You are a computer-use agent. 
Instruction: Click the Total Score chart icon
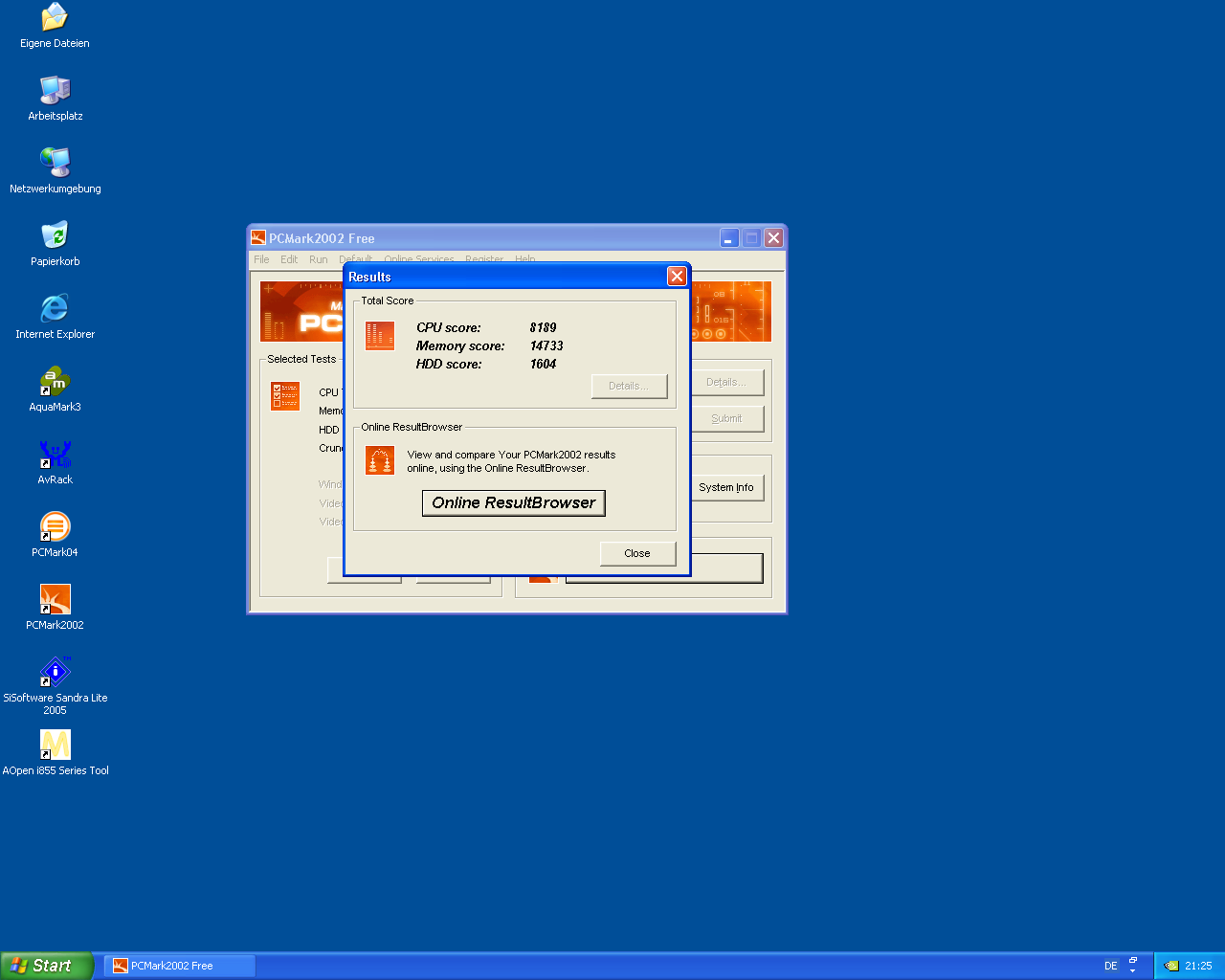[x=380, y=335]
